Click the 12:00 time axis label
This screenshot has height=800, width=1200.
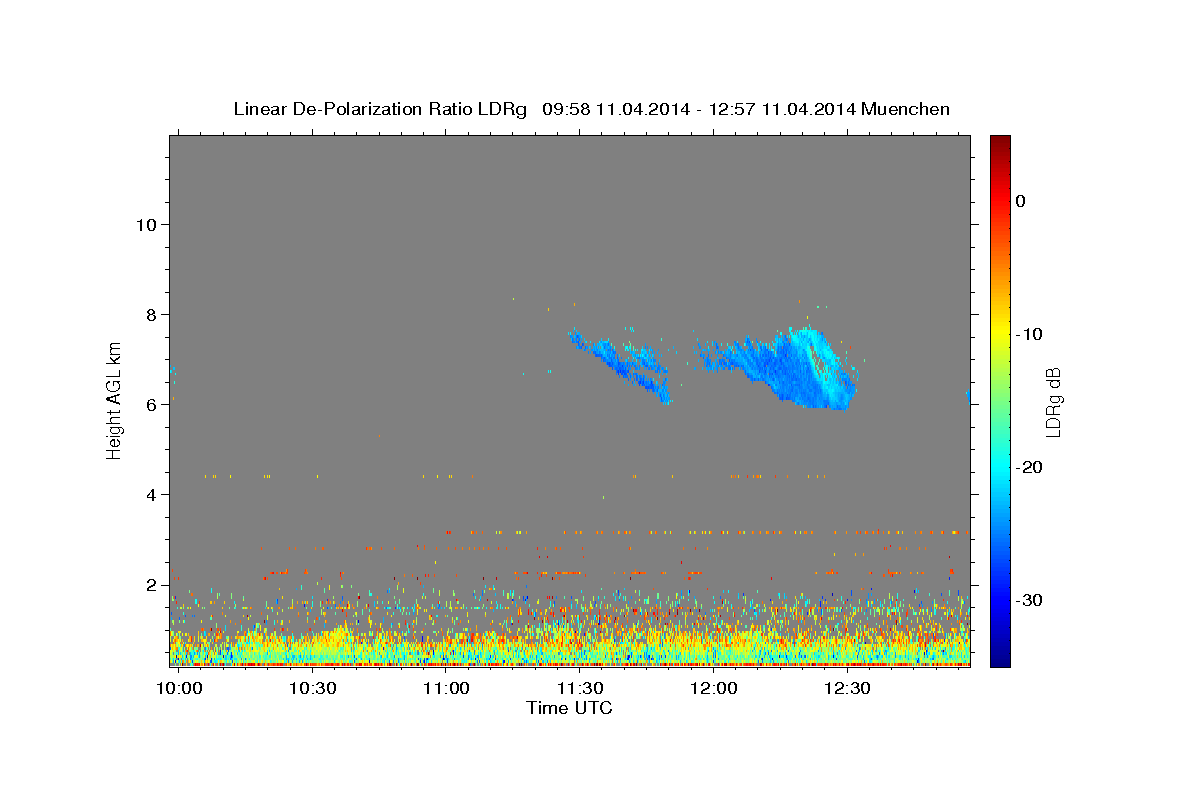click(x=714, y=688)
